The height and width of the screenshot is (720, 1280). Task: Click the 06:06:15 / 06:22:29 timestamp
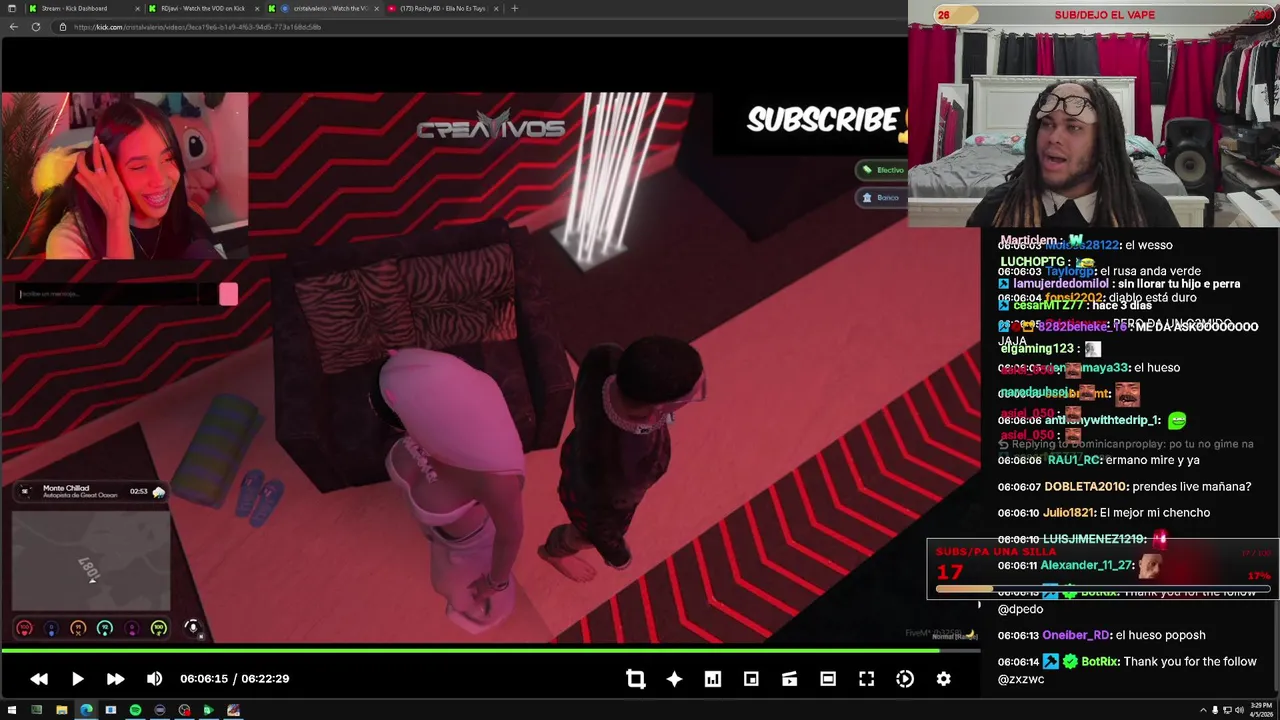pyautogui.click(x=234, y=679)
